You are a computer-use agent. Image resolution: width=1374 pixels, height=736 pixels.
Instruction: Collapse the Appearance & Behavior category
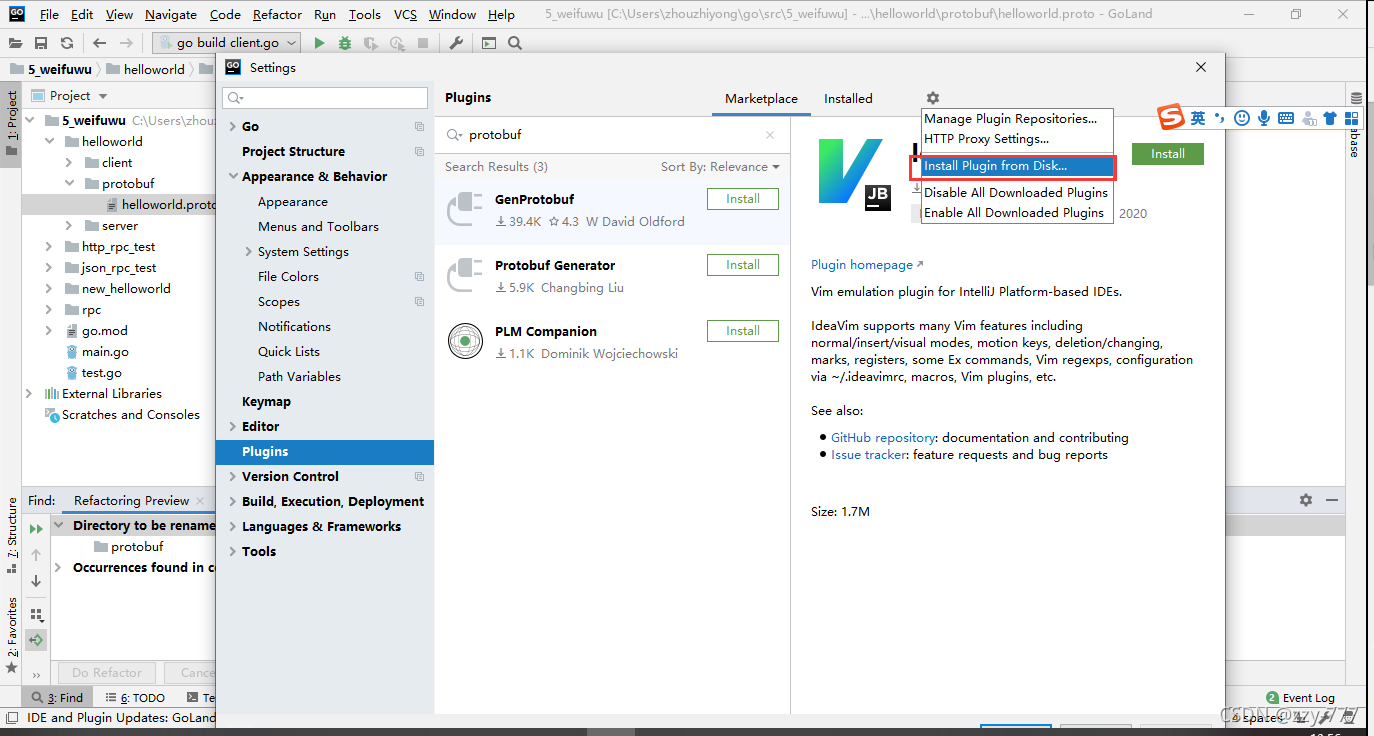pos(233,177)
